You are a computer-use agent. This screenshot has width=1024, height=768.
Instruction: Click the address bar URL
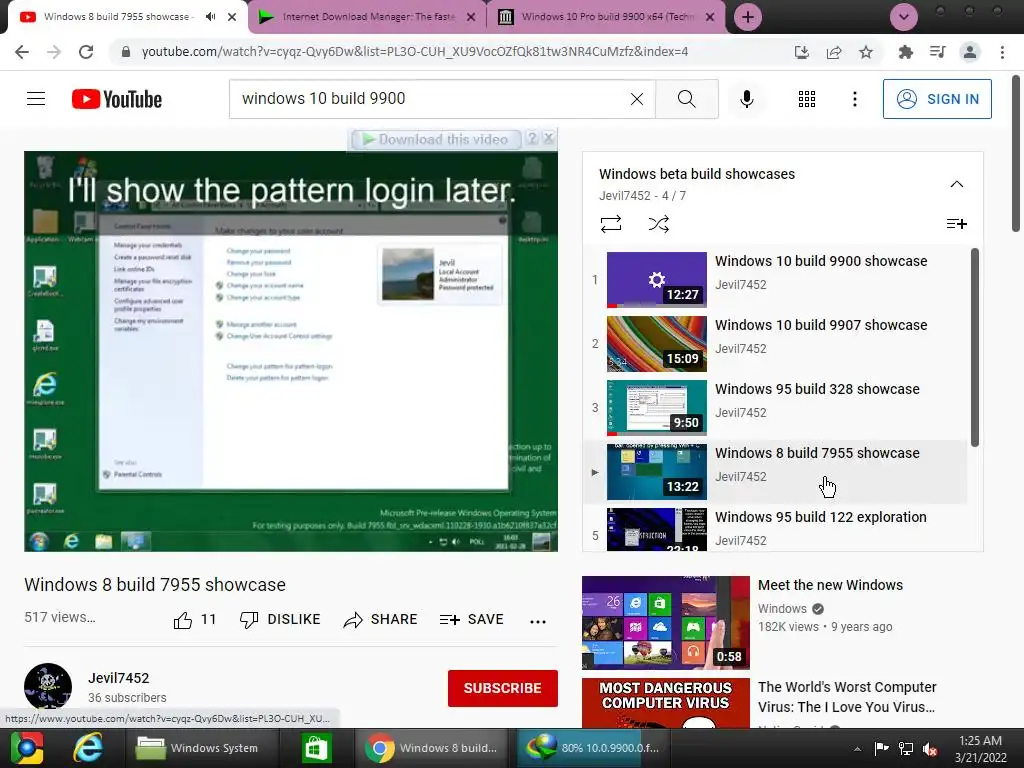point(415,52)
